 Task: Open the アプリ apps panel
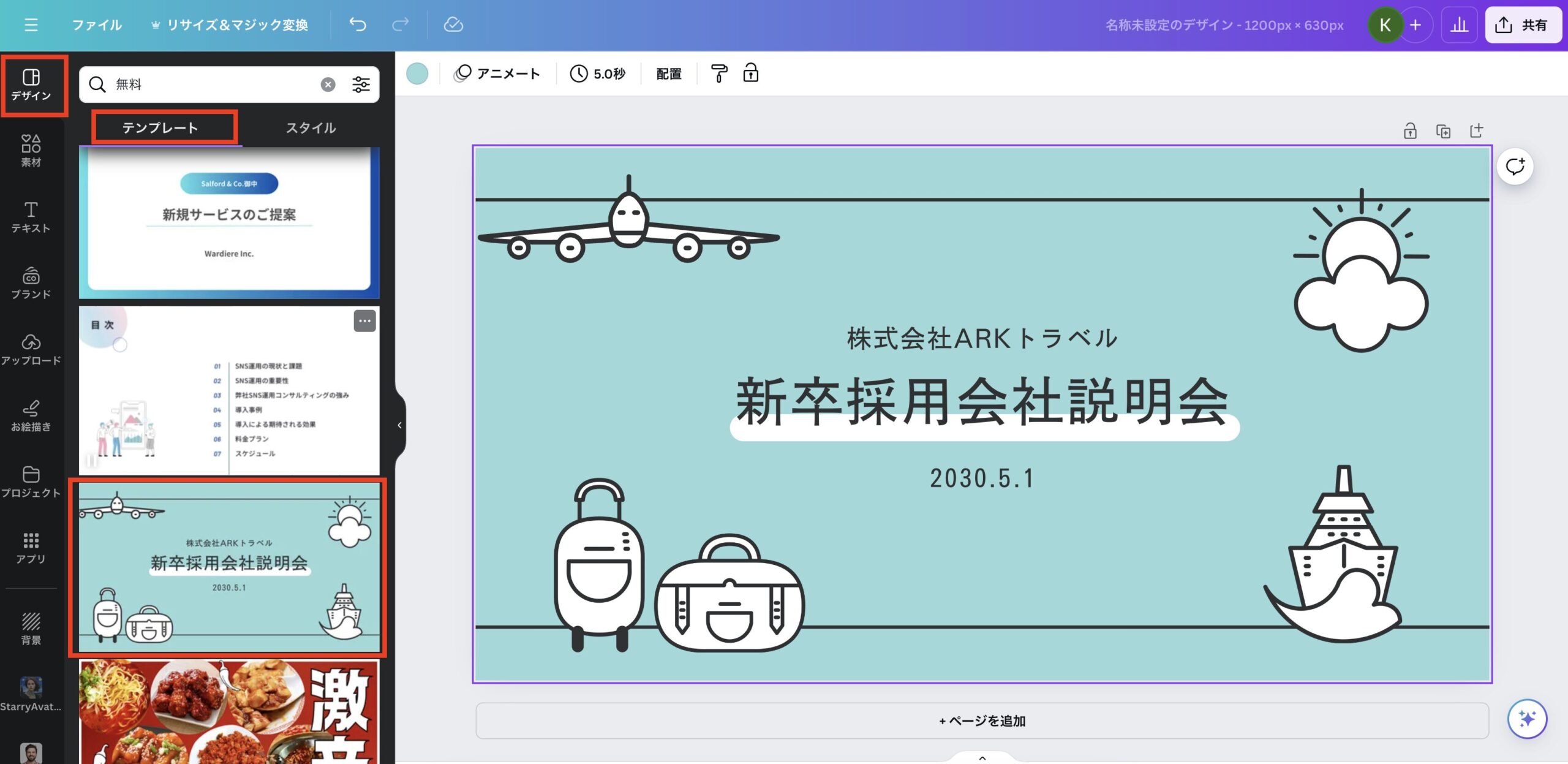[x=31, y=548]
